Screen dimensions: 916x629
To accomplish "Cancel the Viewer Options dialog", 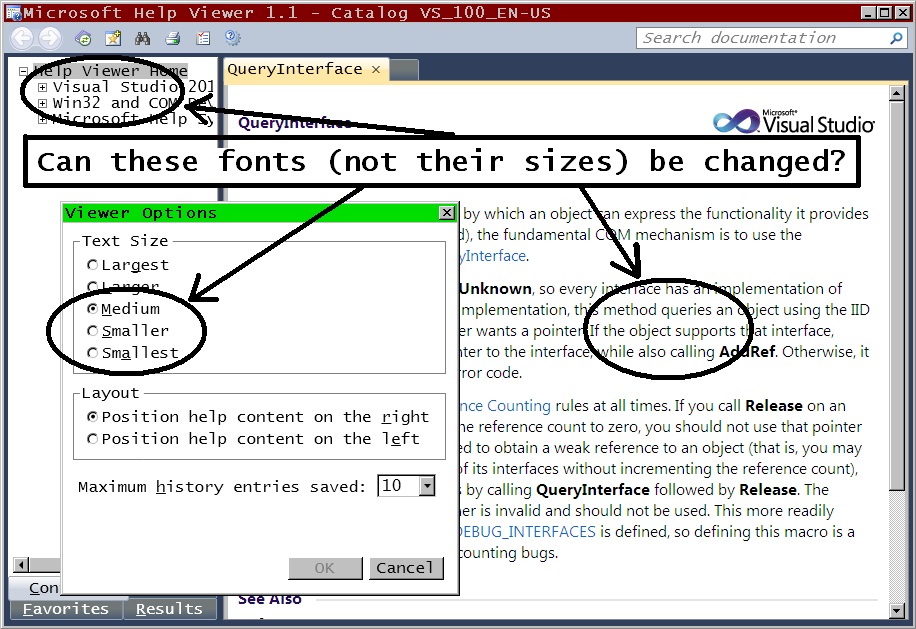I will (406, 568).
